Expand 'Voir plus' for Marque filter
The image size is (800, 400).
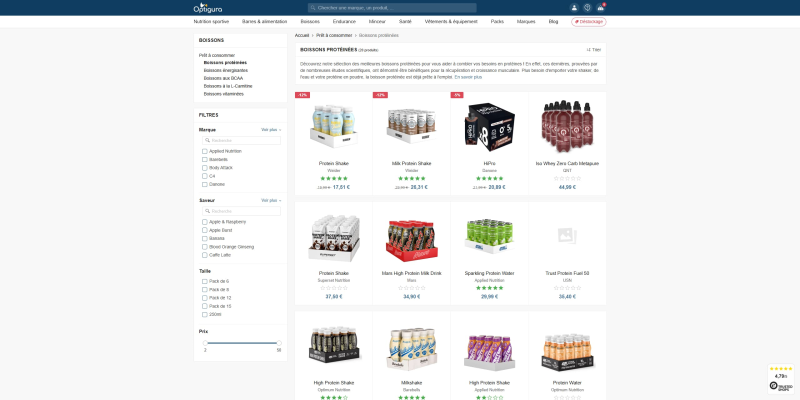tap(271, 130)
